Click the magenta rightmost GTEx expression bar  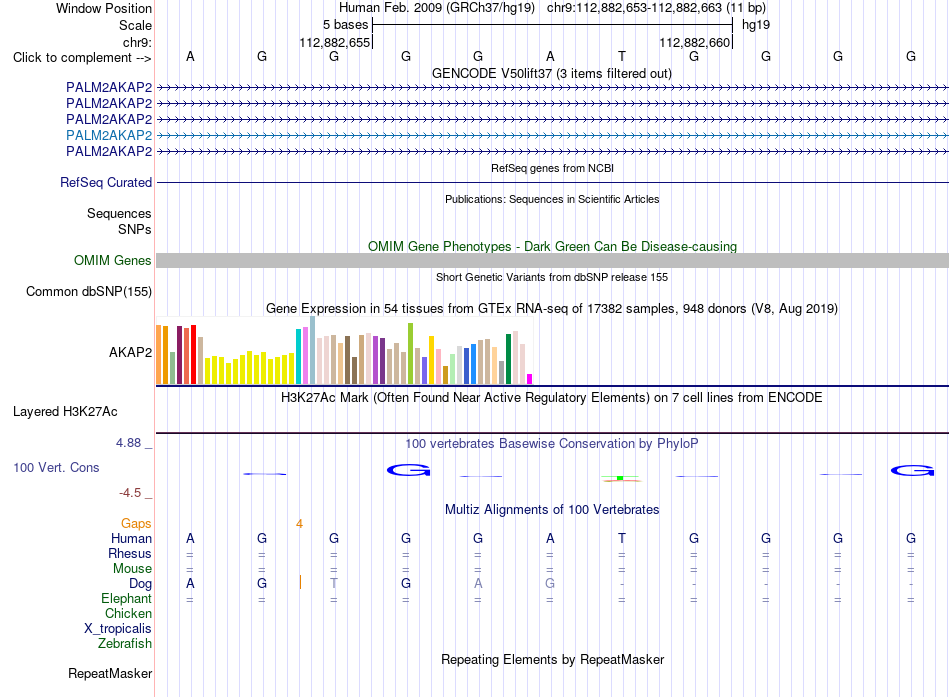pos(530,379)
